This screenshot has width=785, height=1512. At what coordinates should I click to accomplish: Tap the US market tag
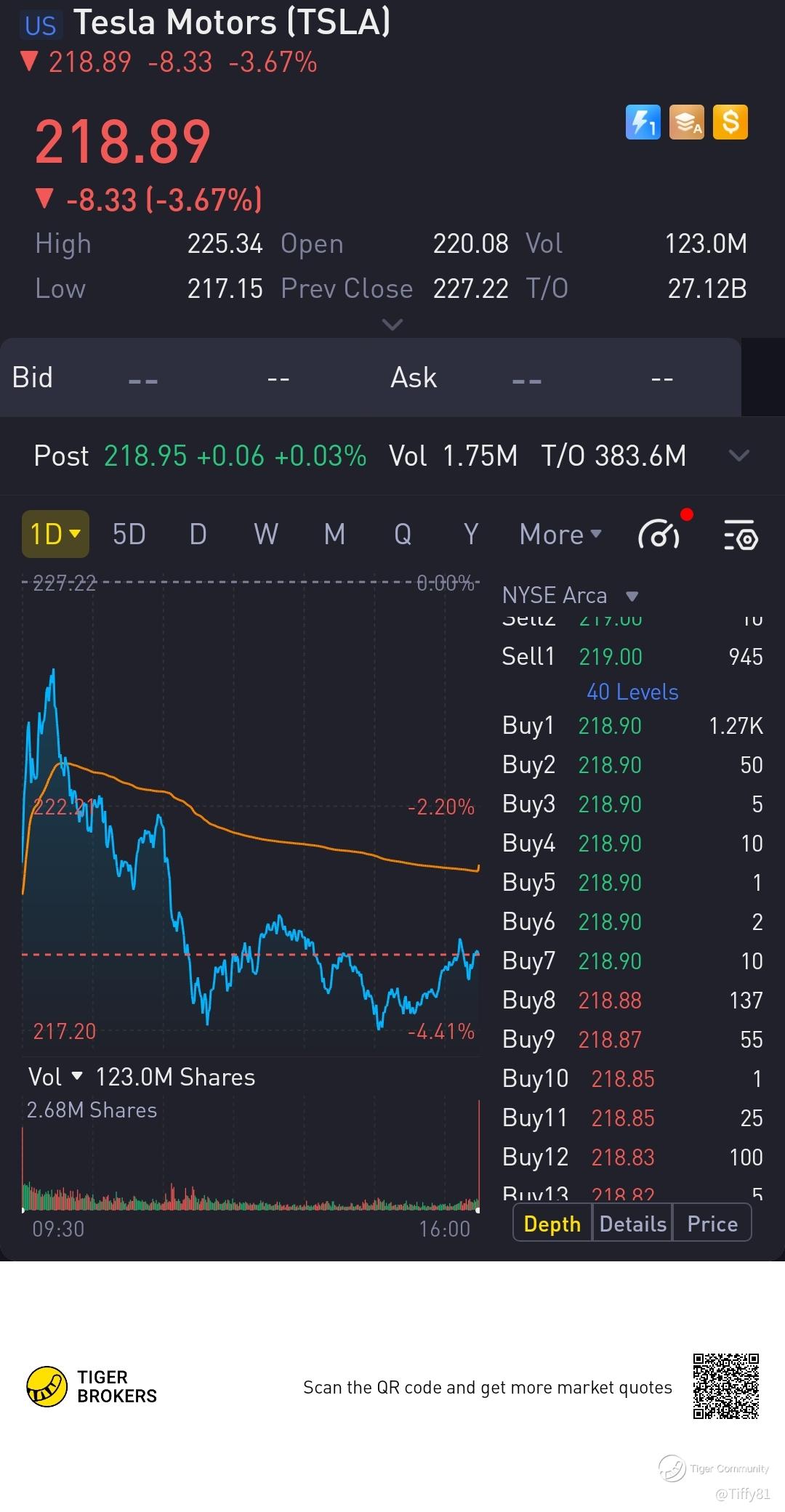(40, 25)
